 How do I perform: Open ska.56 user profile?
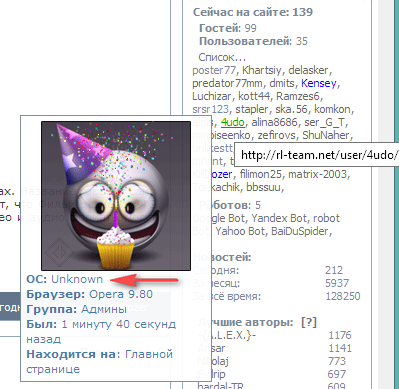click(291, 109)
